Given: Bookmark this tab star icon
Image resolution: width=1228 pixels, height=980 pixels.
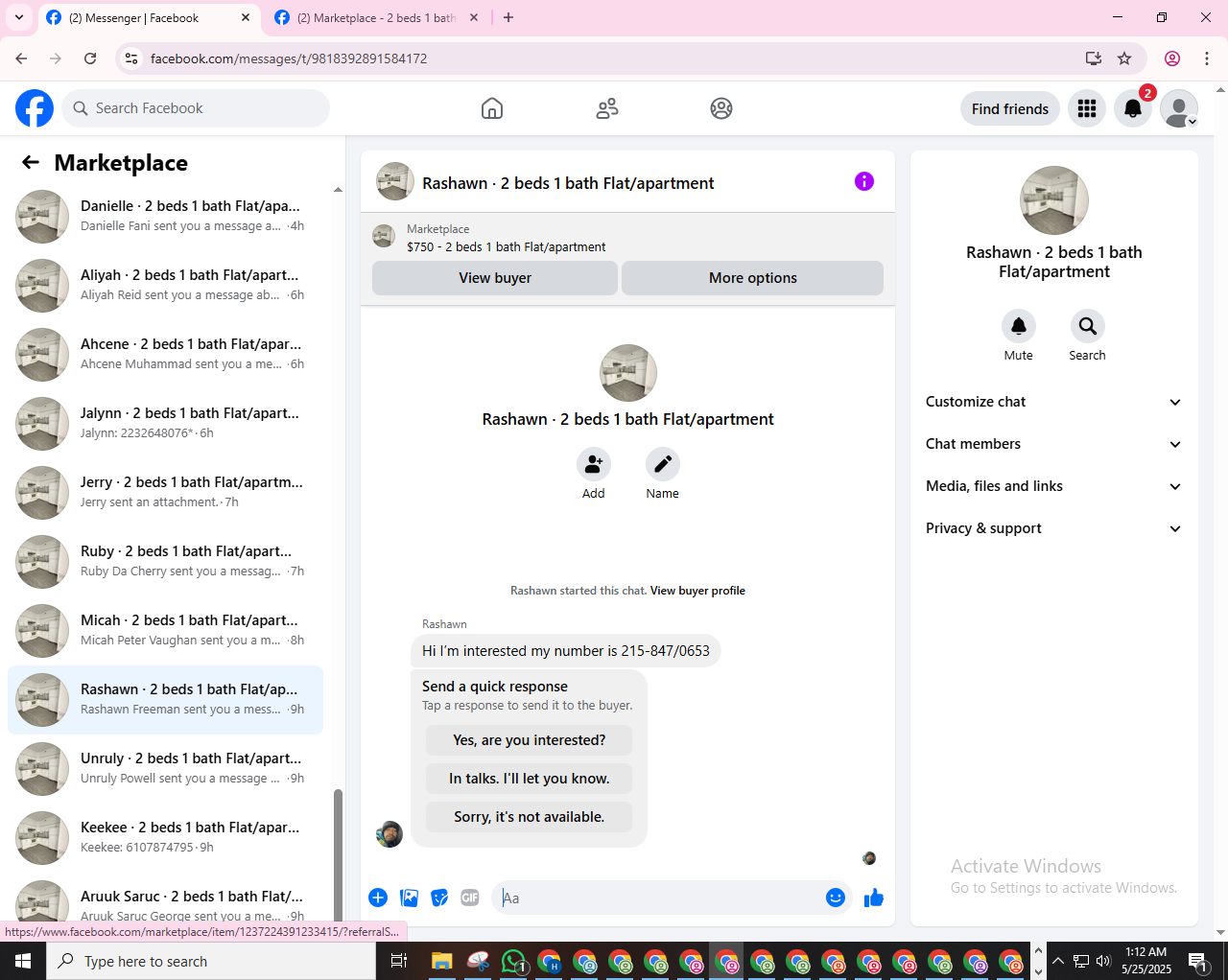Looking at the screenshot, I should coord(1124,58).
